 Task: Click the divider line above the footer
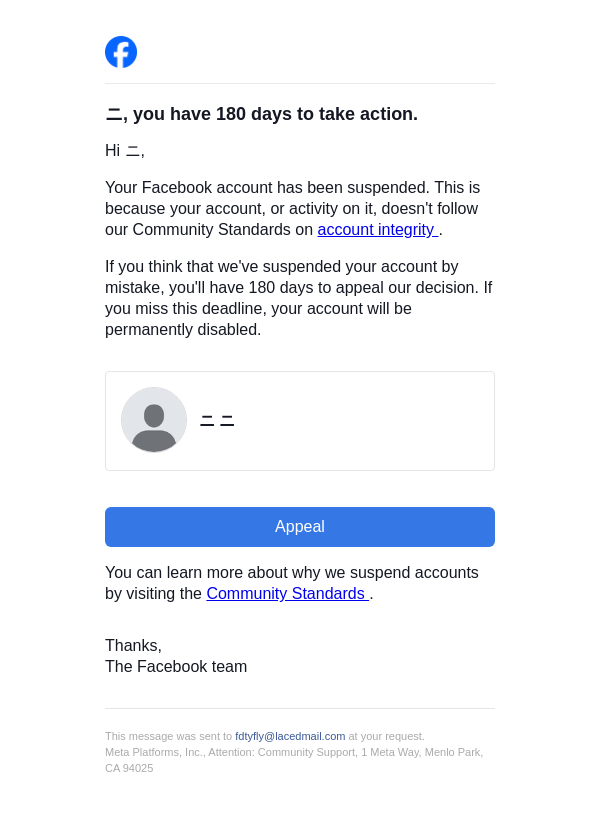[x=300, y=709]
